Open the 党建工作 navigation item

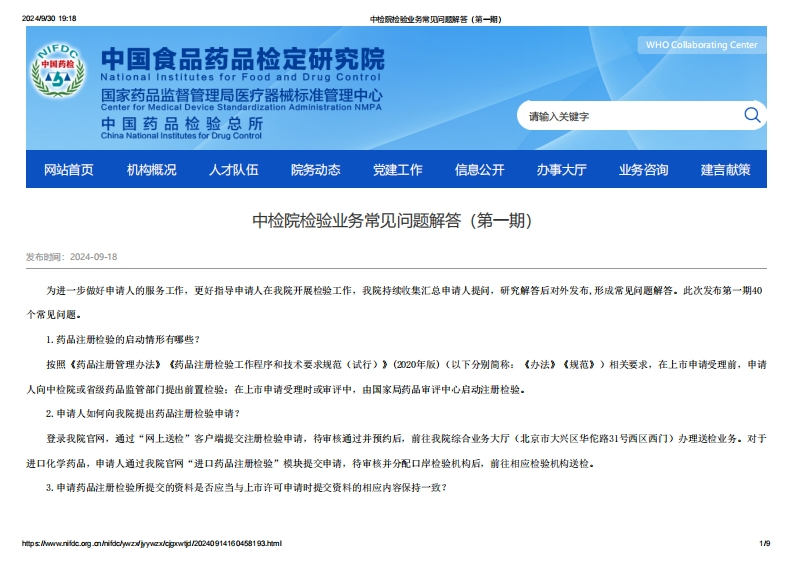[x=398, y=169]
